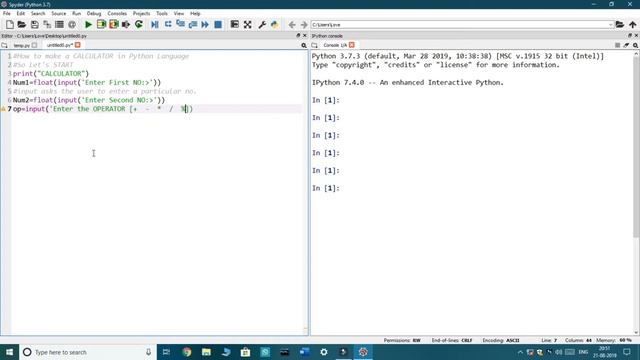
Task: Open the Help menu
Action: click(x=195, y=13)
